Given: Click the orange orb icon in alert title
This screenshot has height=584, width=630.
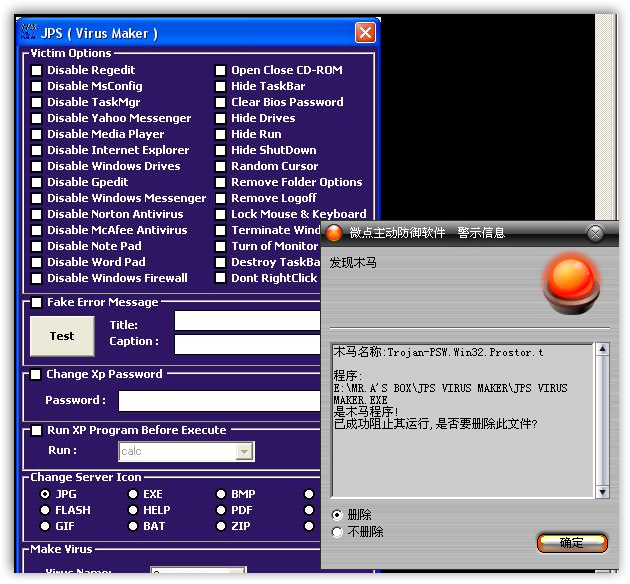Looking at the screenshot, I should pos(334,233).
